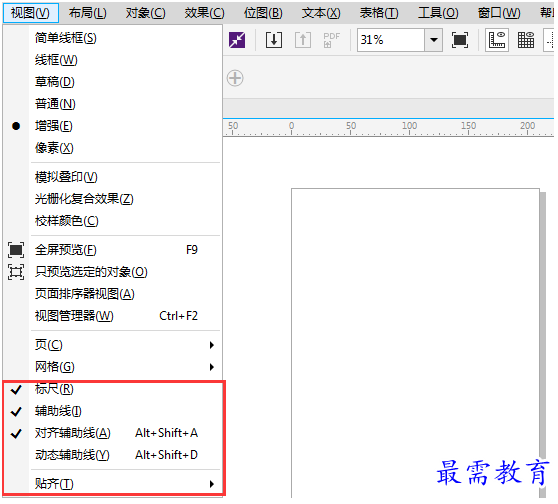Toggle 模拟叠印(V) option
This screenshot has height=504, width=558.
[x=112, y=177]
